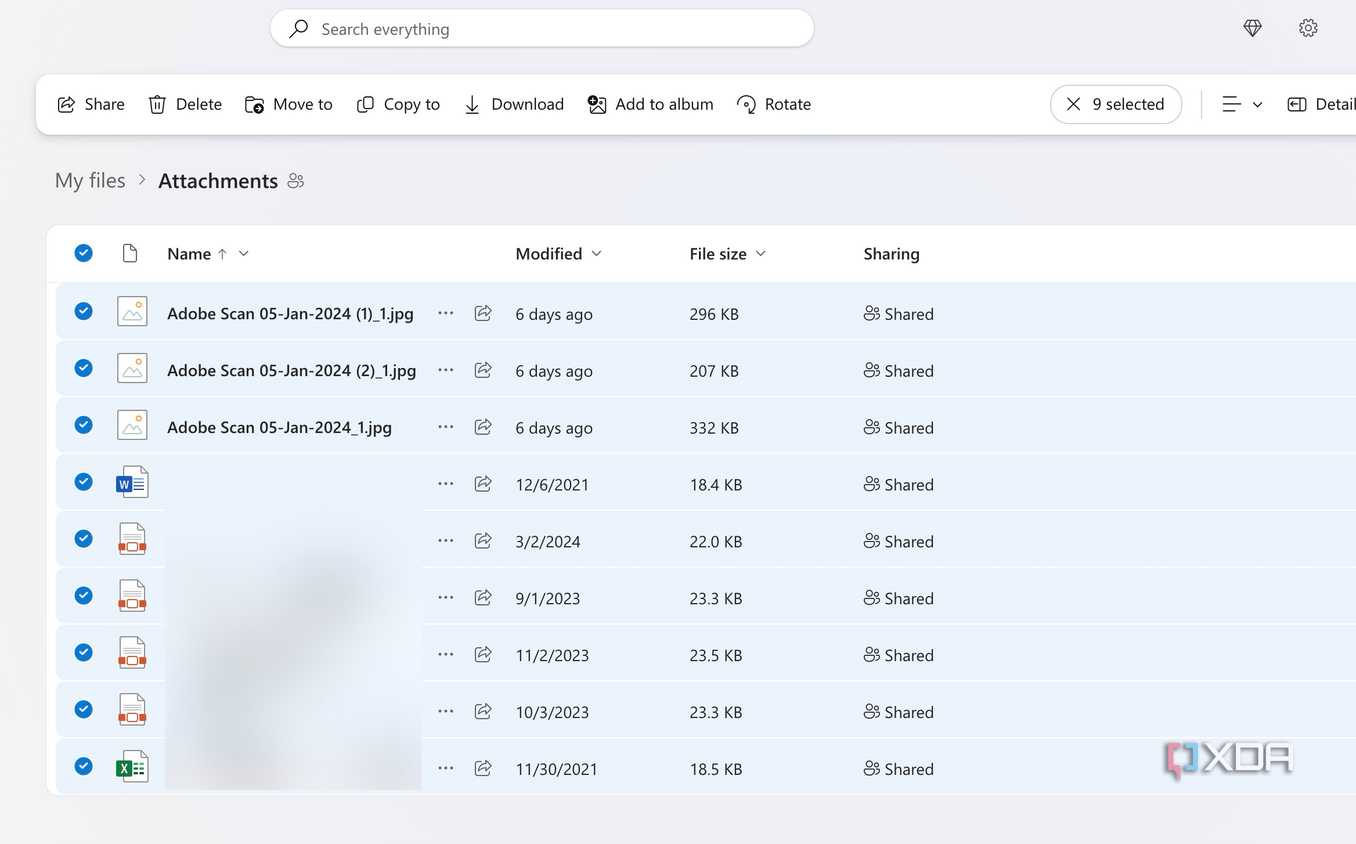1356x844 pixels.
Task: Go to My files breadcrumb
Action: [x=90, y=181]
